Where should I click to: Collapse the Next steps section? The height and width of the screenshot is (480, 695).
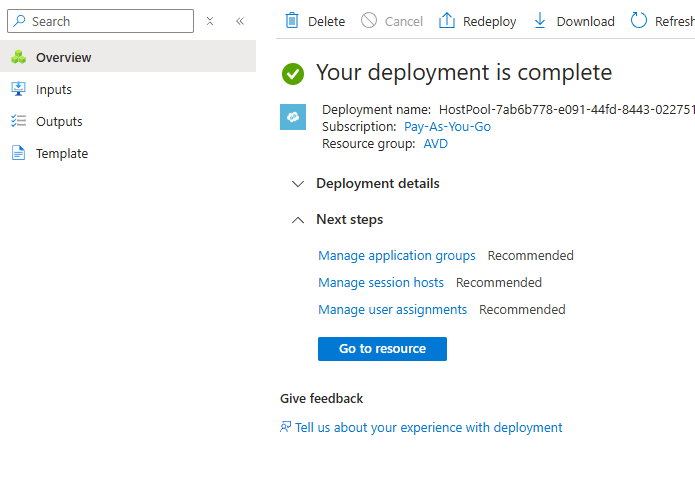point(297,220)
